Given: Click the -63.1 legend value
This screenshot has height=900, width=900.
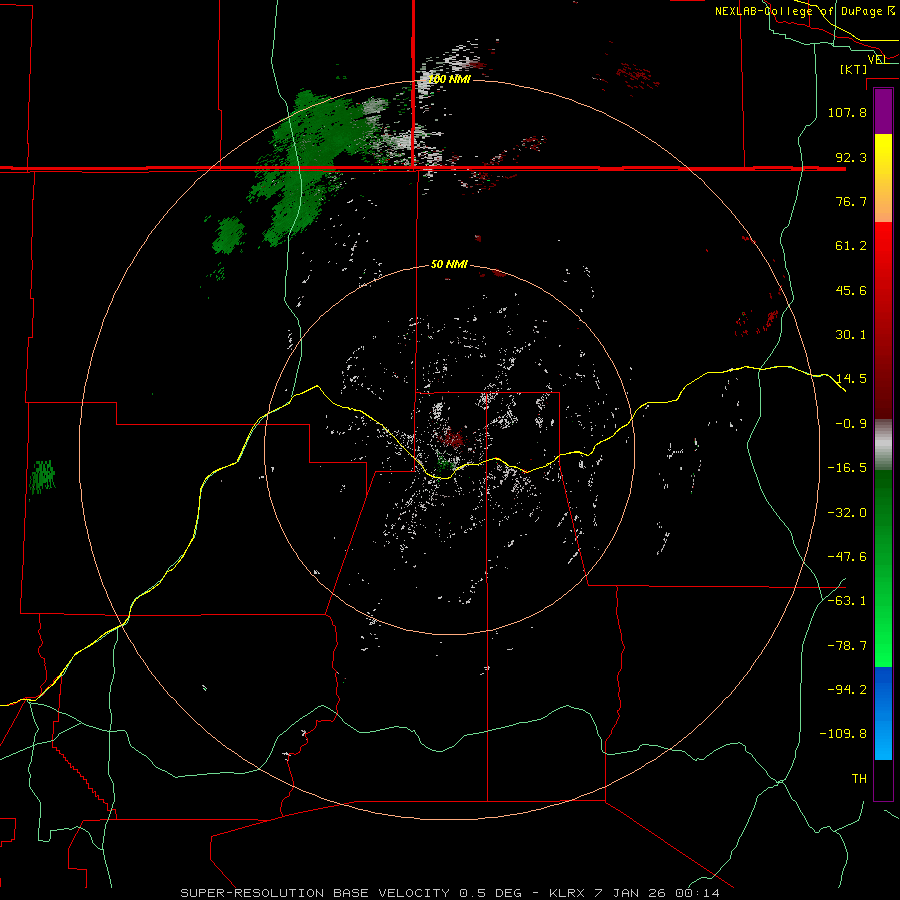Looking at the screenshot, I should click(x=847, y=601).
